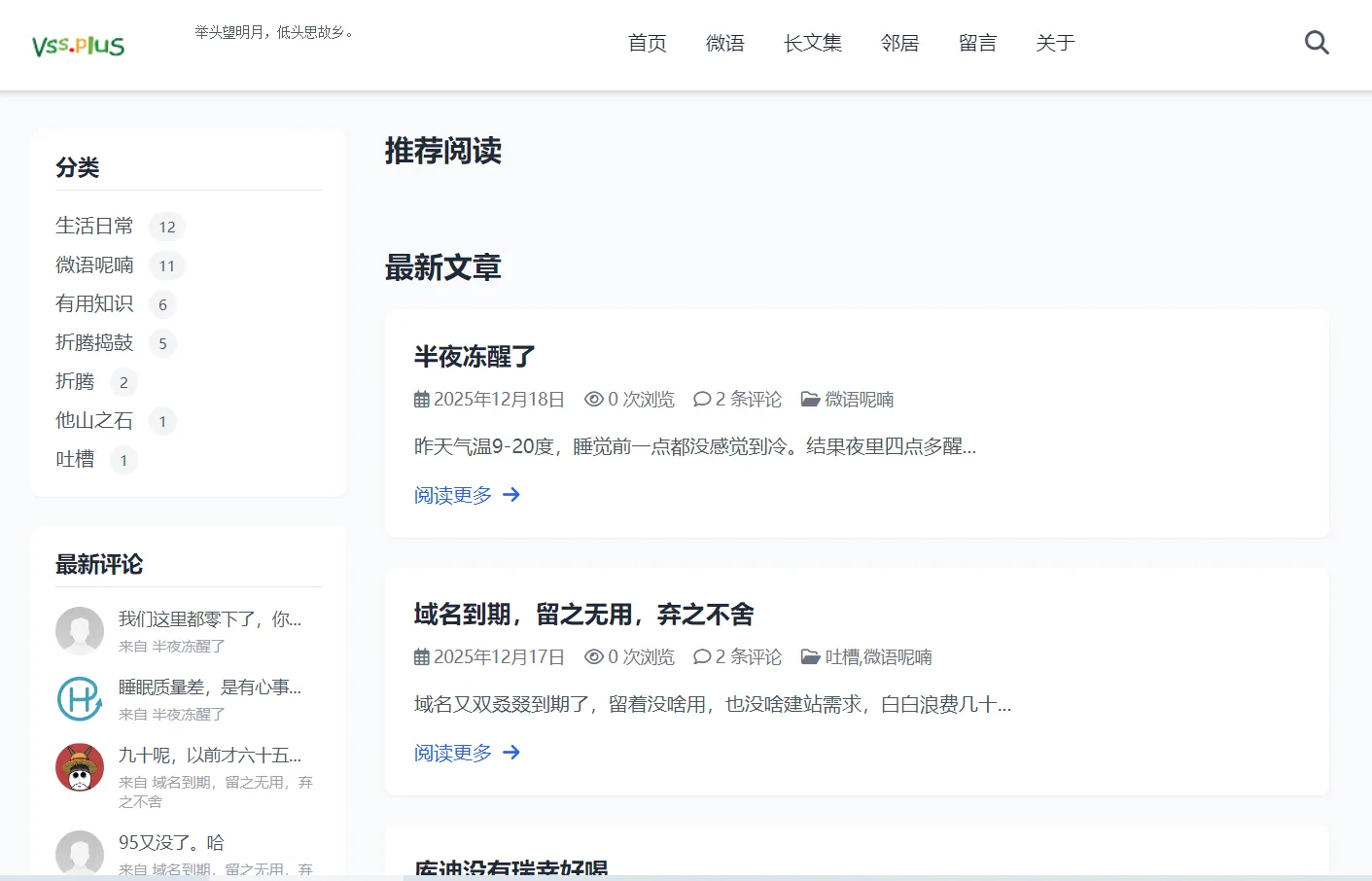
Task: Open the search with the magnifier icon
Action: (1317, 42)
